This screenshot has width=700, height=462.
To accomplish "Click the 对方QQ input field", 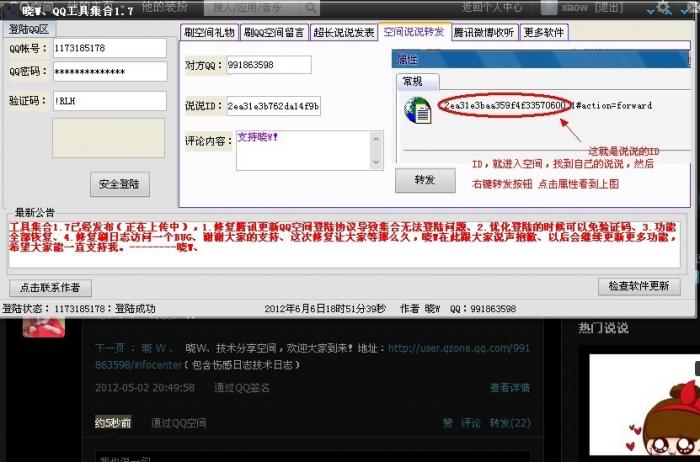I will click(269, 65).
